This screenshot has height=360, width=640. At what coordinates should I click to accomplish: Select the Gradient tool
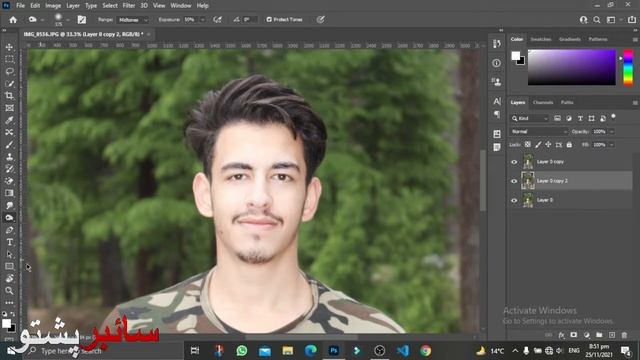point(9,193)
